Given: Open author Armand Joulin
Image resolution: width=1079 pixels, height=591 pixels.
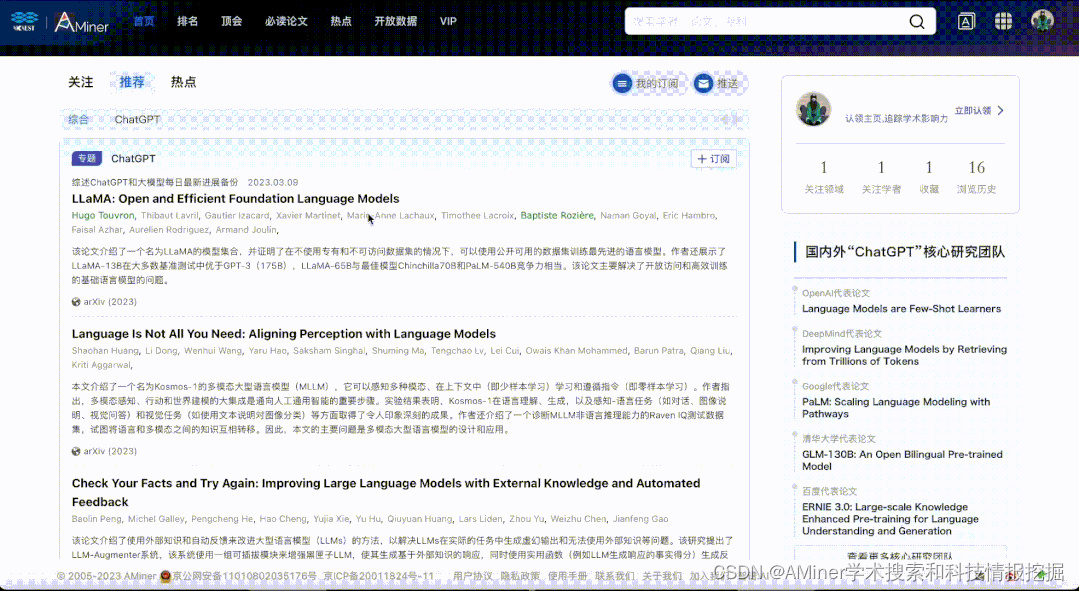Looking at the screenshot, I should point(246,230).
